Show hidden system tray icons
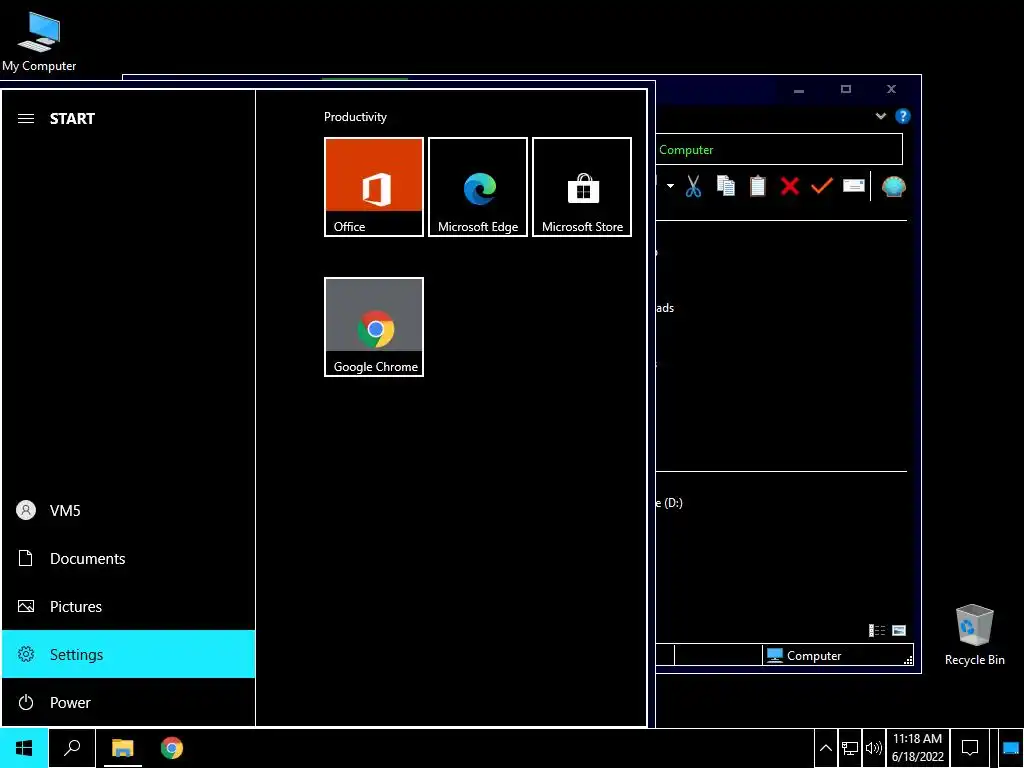 point(825,748)
